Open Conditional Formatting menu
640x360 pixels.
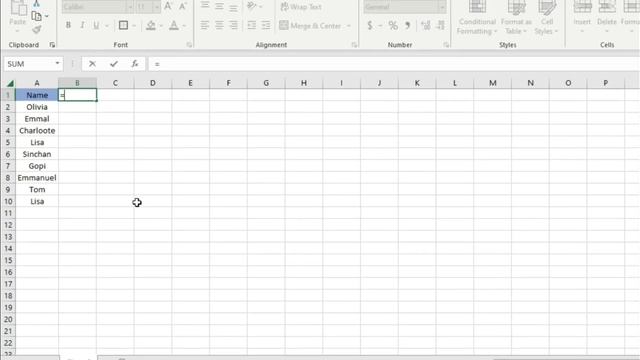[x=477, y=17]
